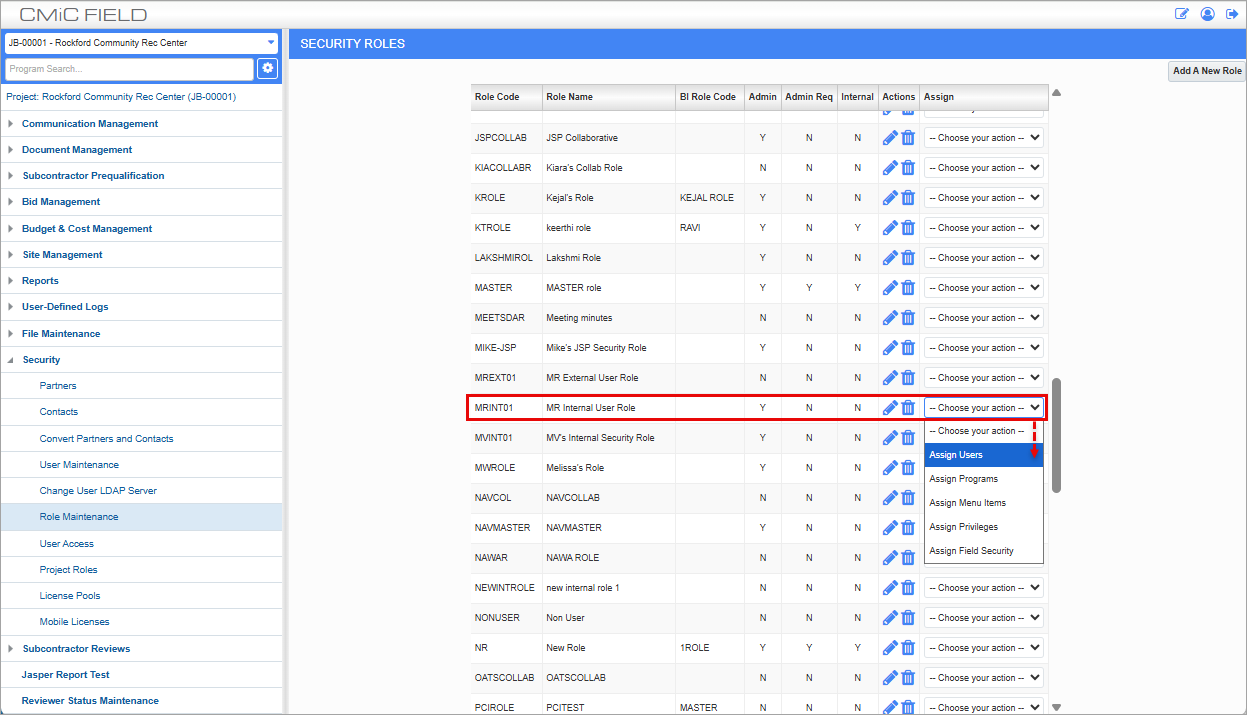Open the action dropdown for the KTROLE row
Screen dimensions: 1247x715
tap(983, 228)
